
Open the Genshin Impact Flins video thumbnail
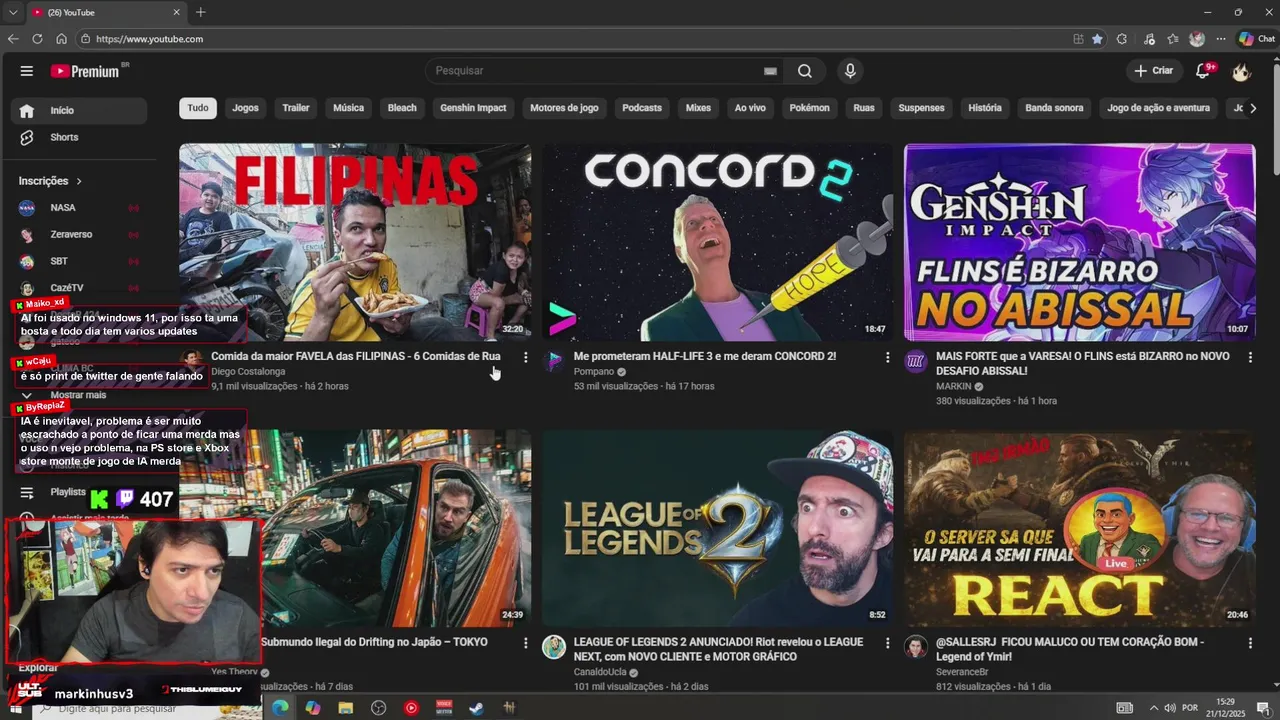[1079, 242]
